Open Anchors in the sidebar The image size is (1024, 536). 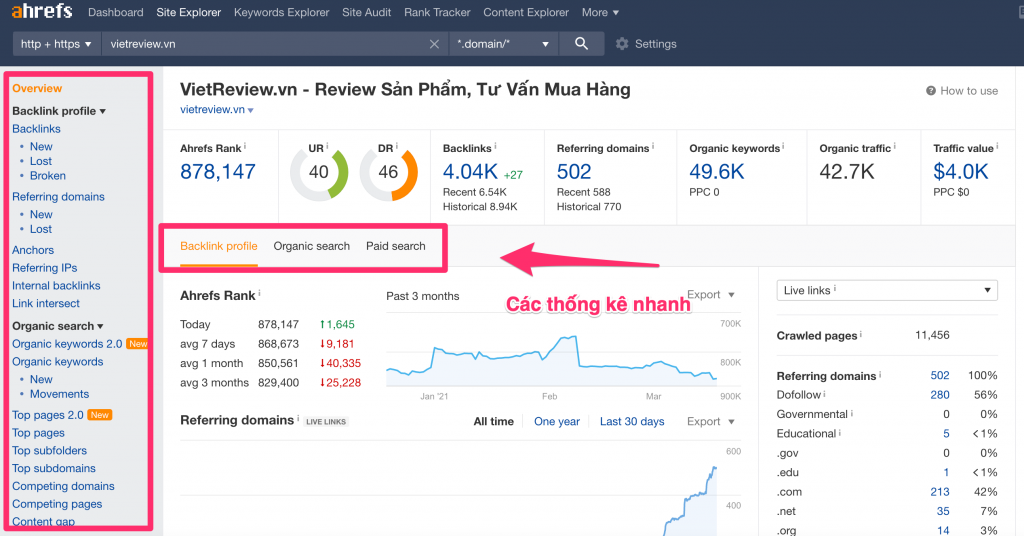click(x=33, y=250)
